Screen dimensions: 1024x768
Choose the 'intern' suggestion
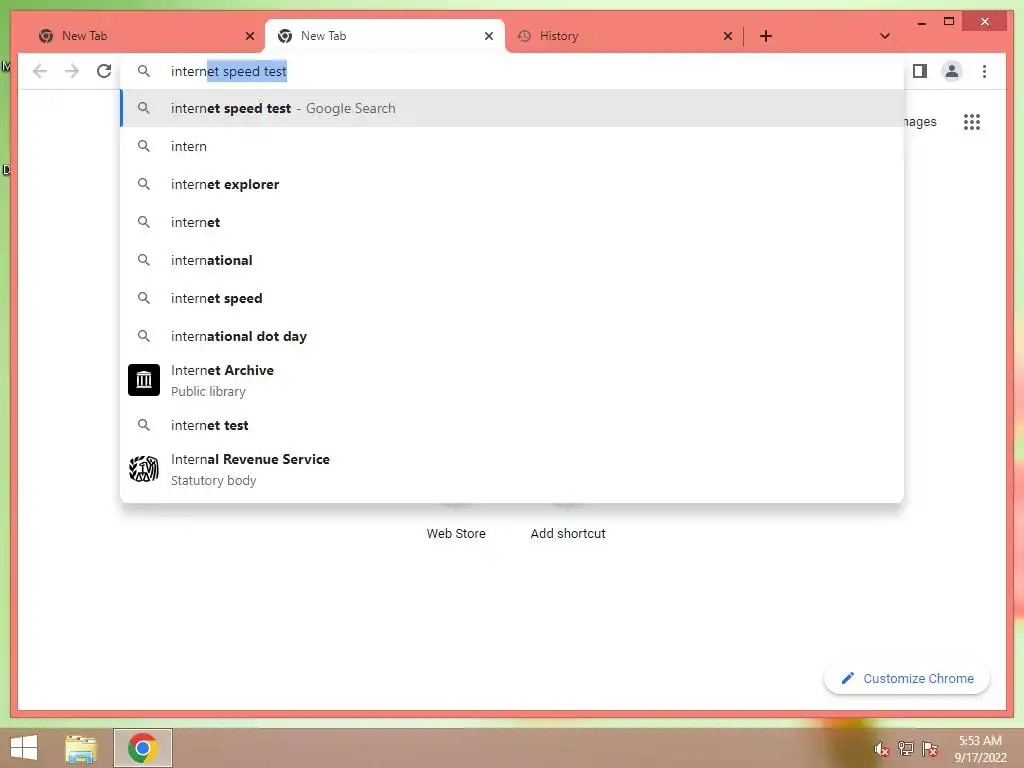(512, 146)
